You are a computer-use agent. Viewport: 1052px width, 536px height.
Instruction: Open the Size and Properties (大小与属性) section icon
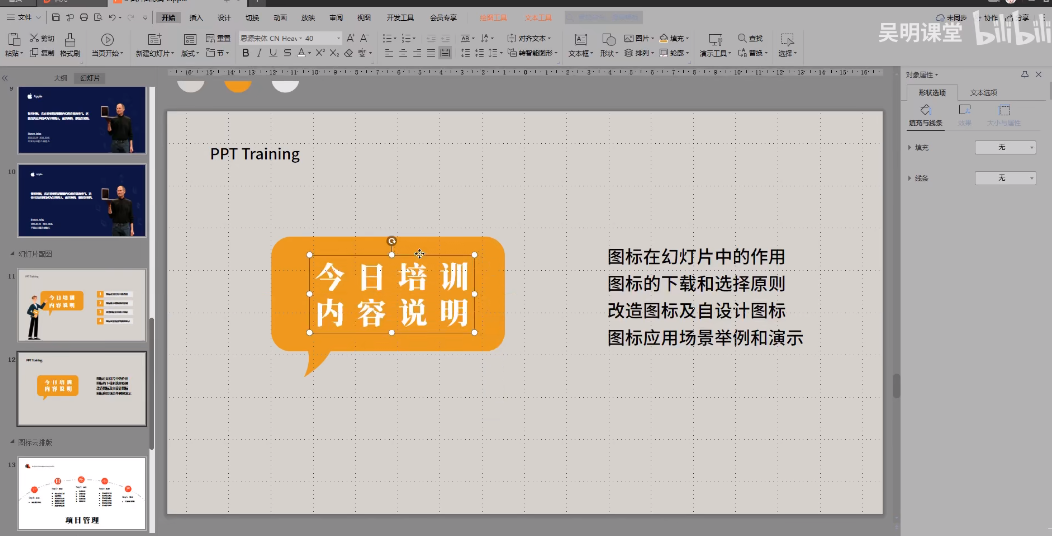point(1004,110)
